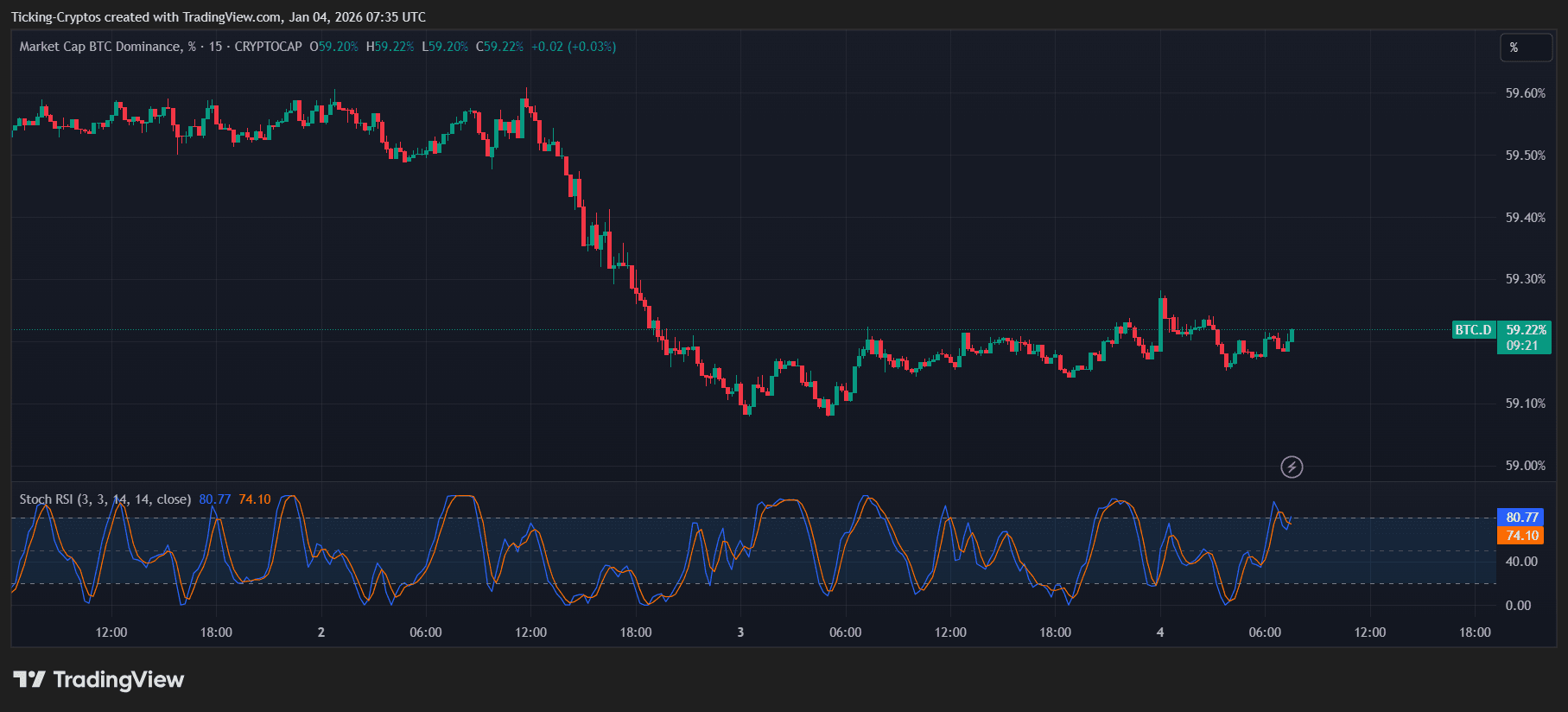The height and width of the screenshot is (712, 1568).
Task: Click the CRYPTOCAP exchange label in the legend
Action: 268,47
